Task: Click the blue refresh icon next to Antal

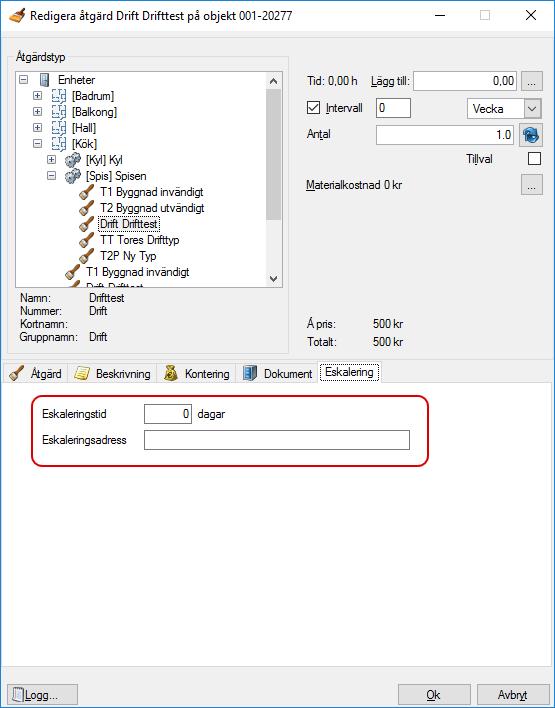Action: point(531,135)
